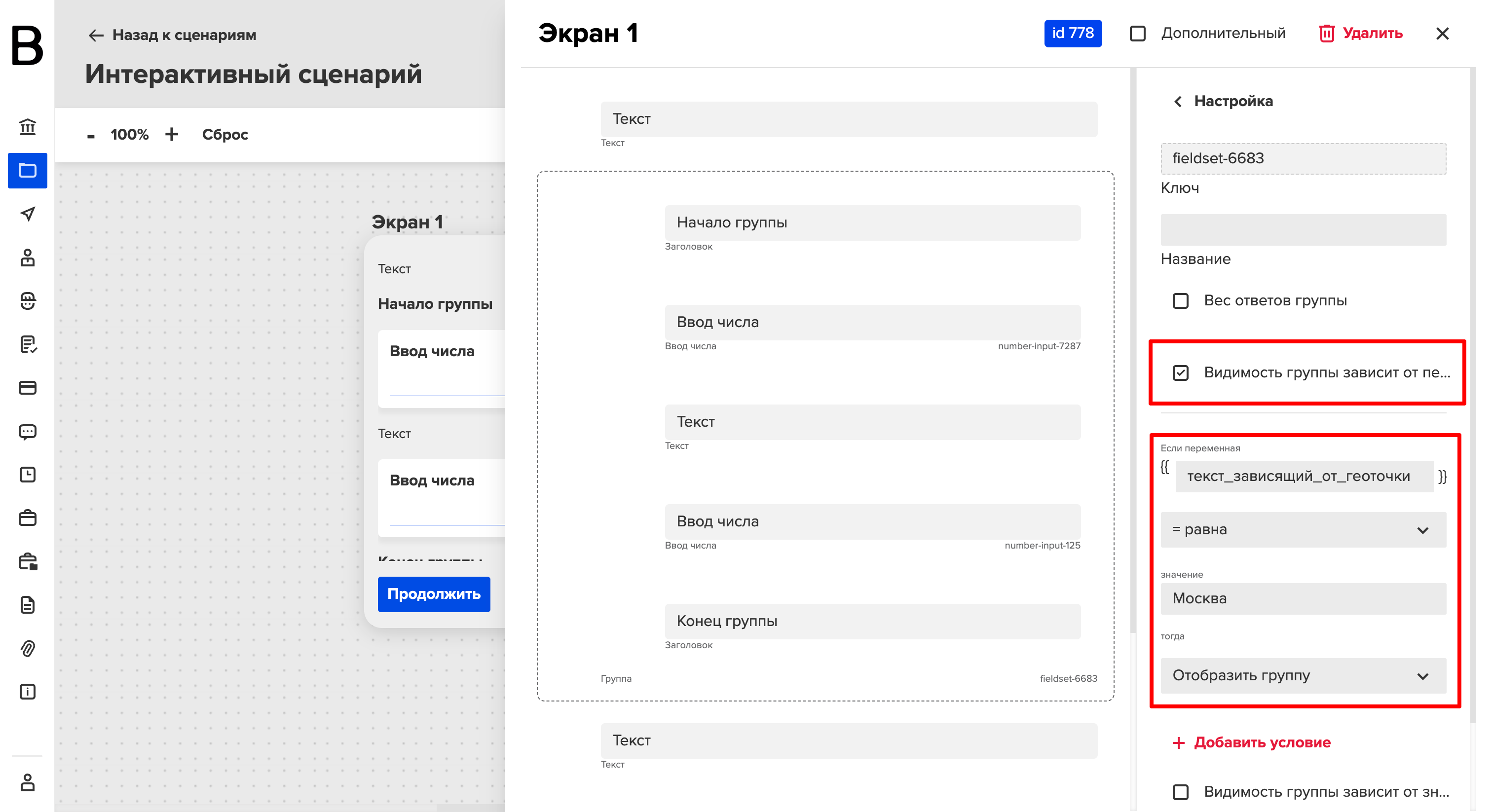1492x812 pixels.
Task: Click the id 778 badge
Action: 1073,34
